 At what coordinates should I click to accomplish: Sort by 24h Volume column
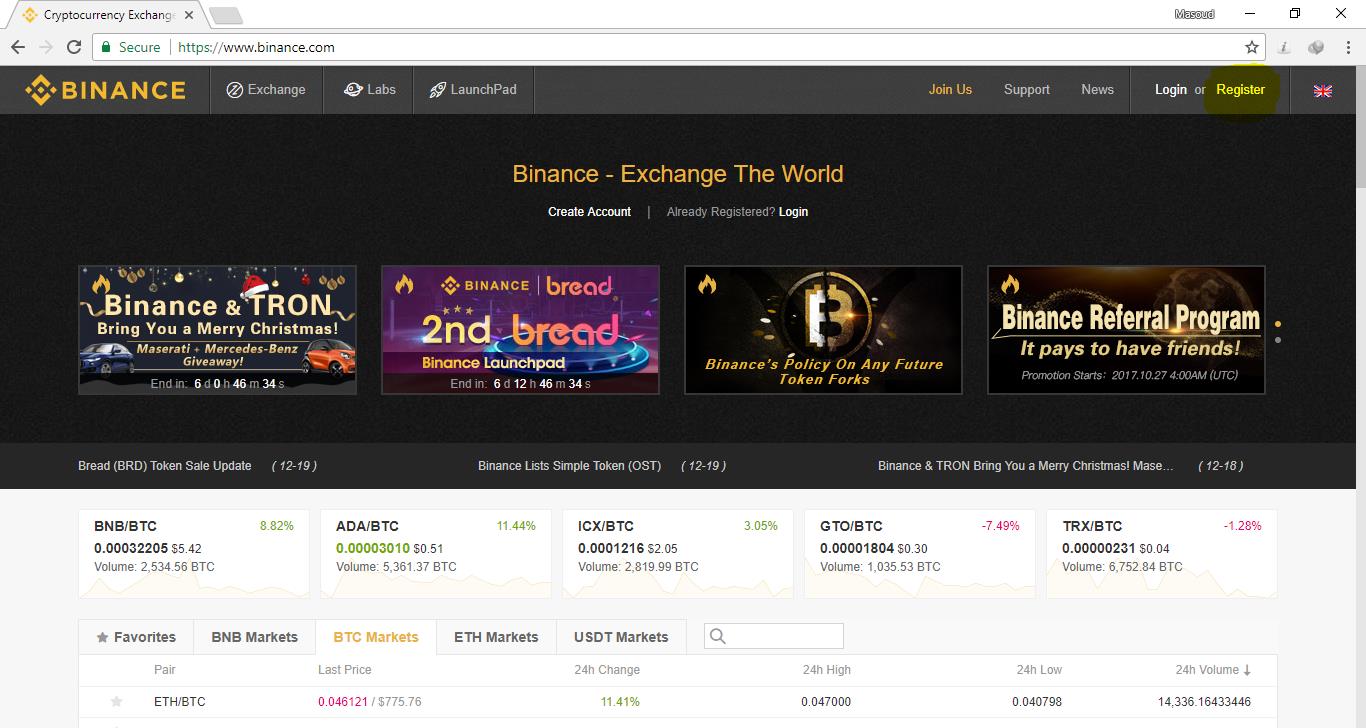(1213, 670)
